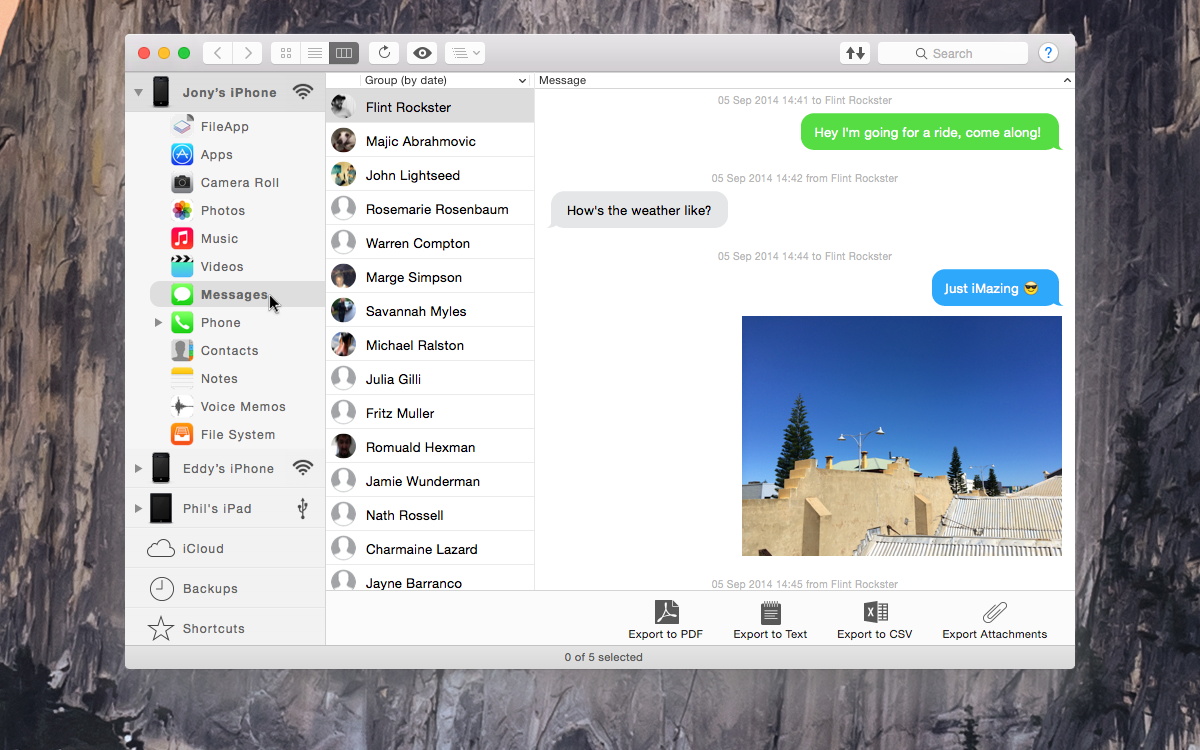
Task: Click the Export to Text icon
Action: tap(770, 612)
